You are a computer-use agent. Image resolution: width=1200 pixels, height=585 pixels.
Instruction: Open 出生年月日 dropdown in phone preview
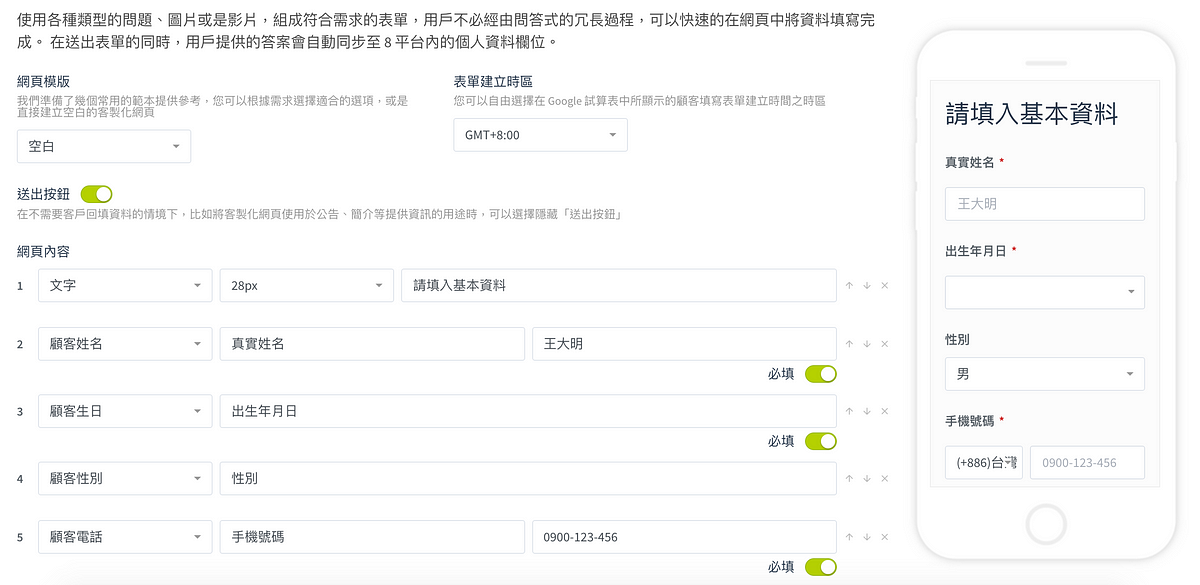(x=1044, y=292)
